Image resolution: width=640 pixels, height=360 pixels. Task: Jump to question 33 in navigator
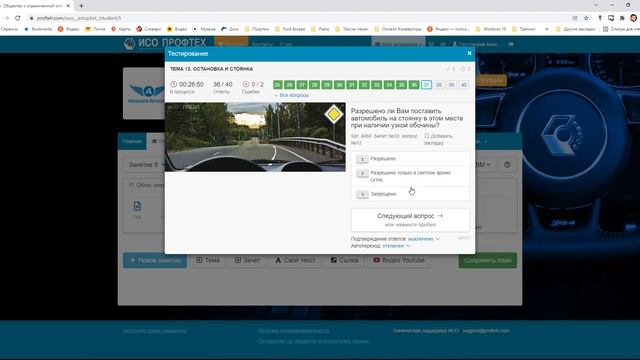377,84
